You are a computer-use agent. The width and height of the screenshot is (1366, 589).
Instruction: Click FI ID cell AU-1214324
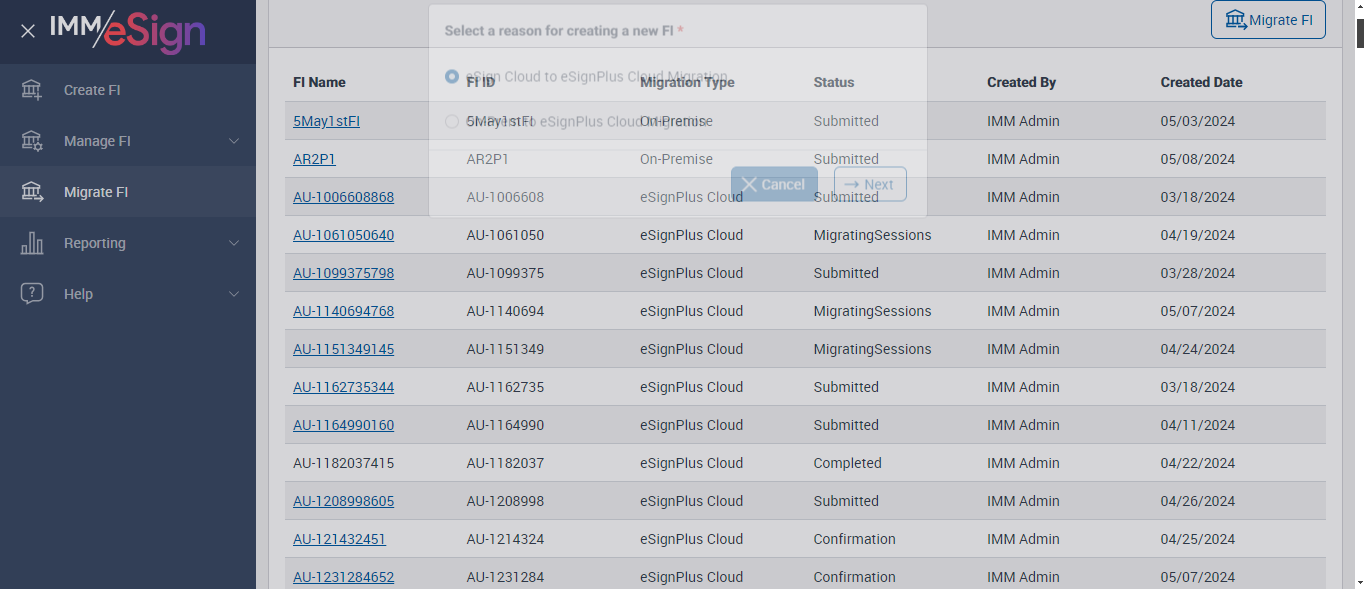[505, 539]
